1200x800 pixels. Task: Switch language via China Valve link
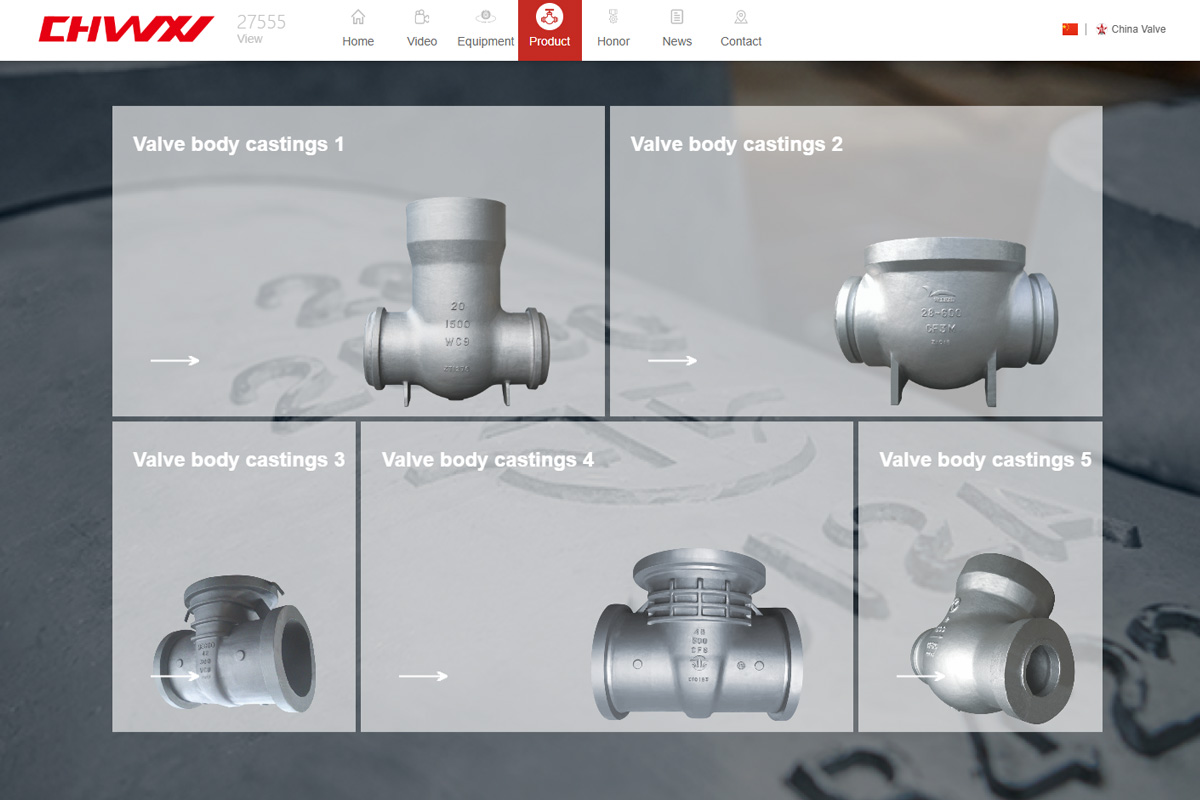pos(1137,29)
